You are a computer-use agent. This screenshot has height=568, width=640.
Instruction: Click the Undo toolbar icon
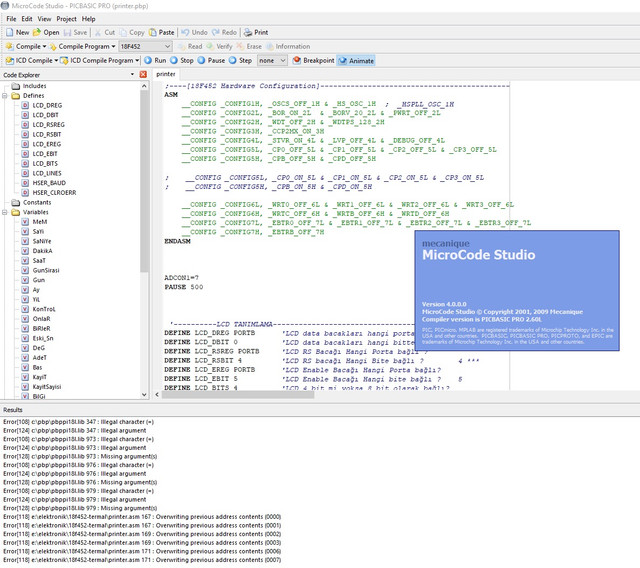(x=185, y=32)
